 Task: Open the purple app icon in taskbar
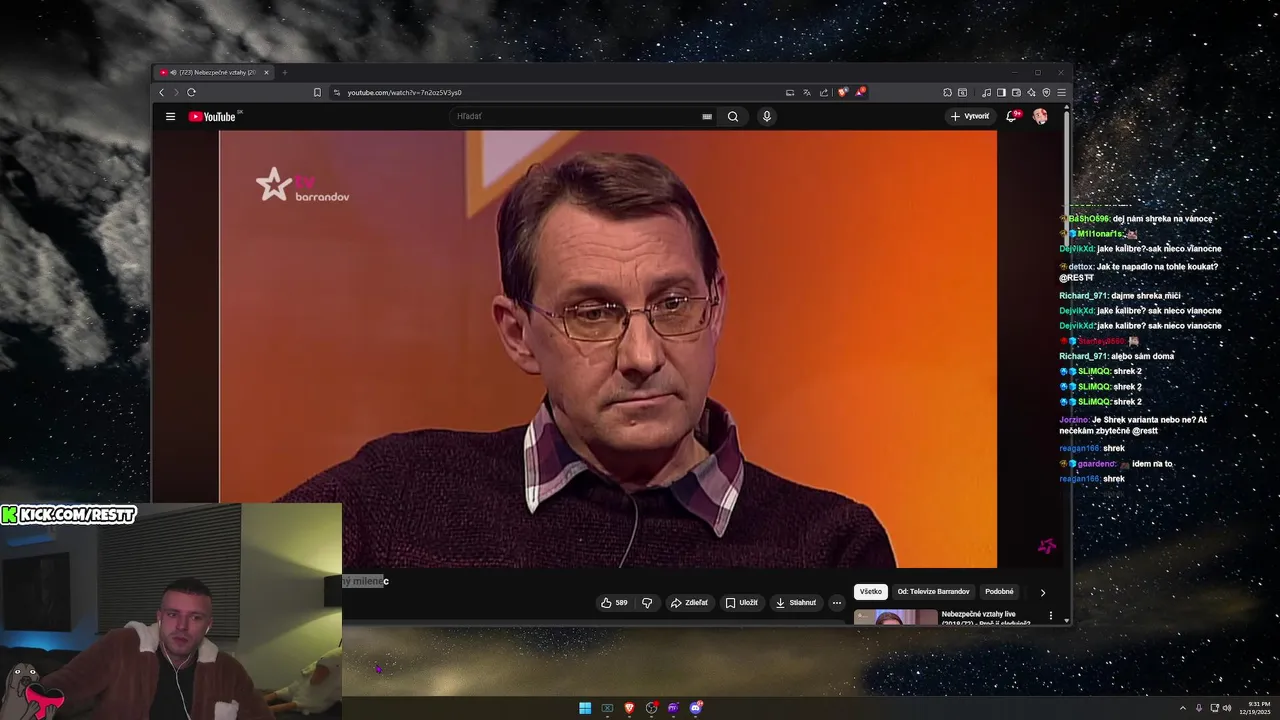click(x=673, y=708)
